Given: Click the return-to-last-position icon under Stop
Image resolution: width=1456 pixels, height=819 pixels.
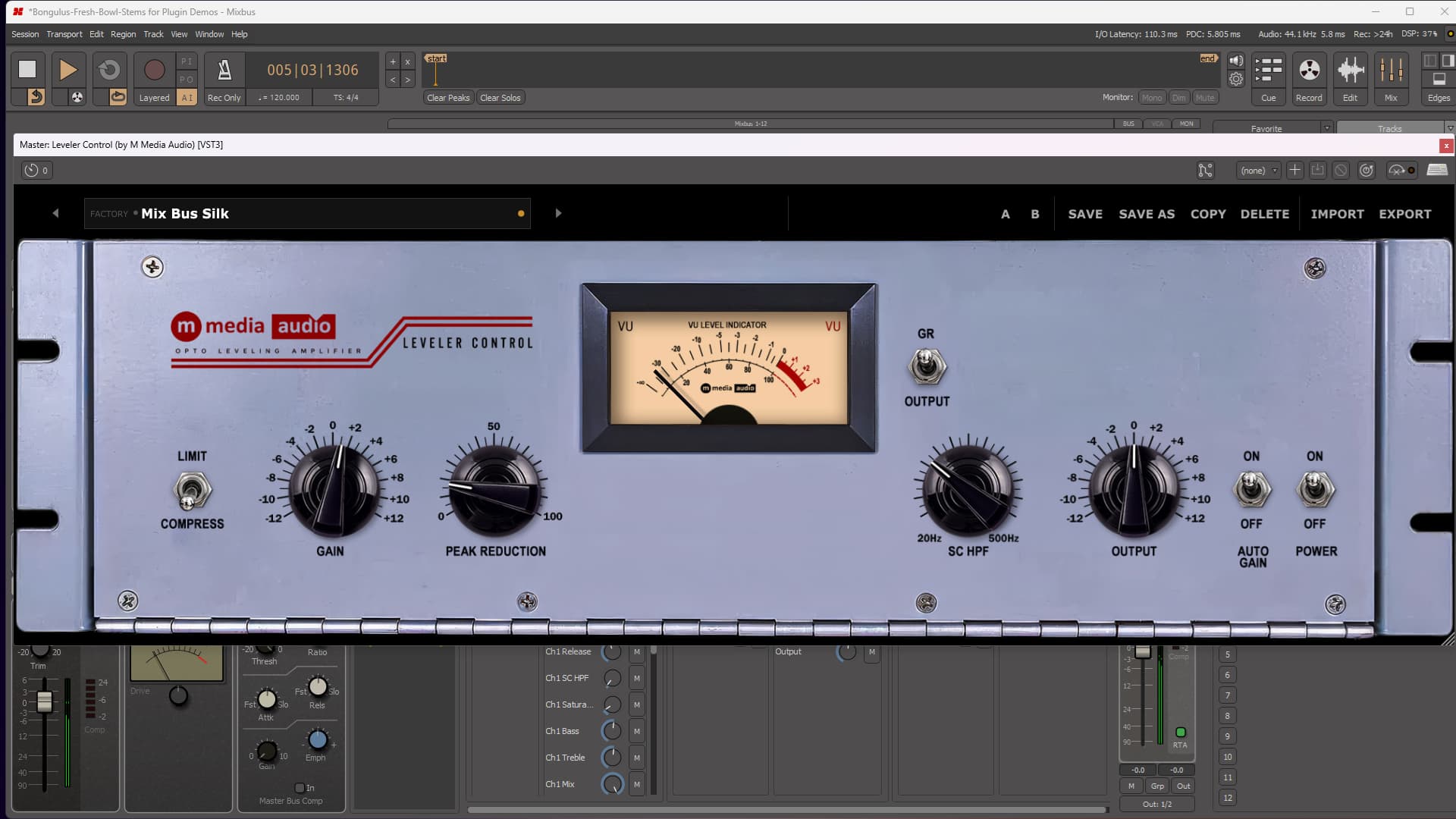Looking at the screenshot, I should click(36, 97).
